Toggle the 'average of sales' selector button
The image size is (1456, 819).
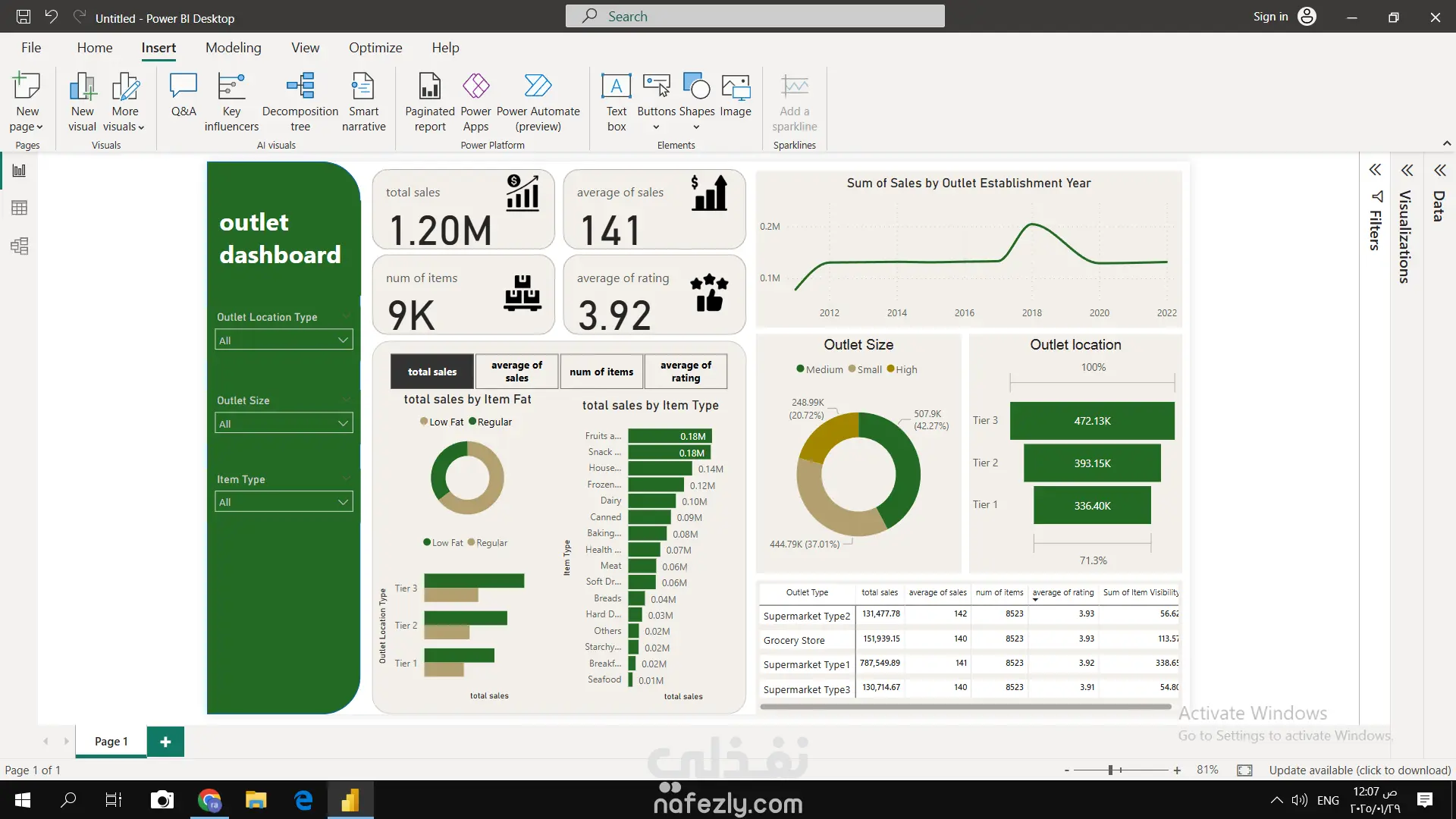516,372
